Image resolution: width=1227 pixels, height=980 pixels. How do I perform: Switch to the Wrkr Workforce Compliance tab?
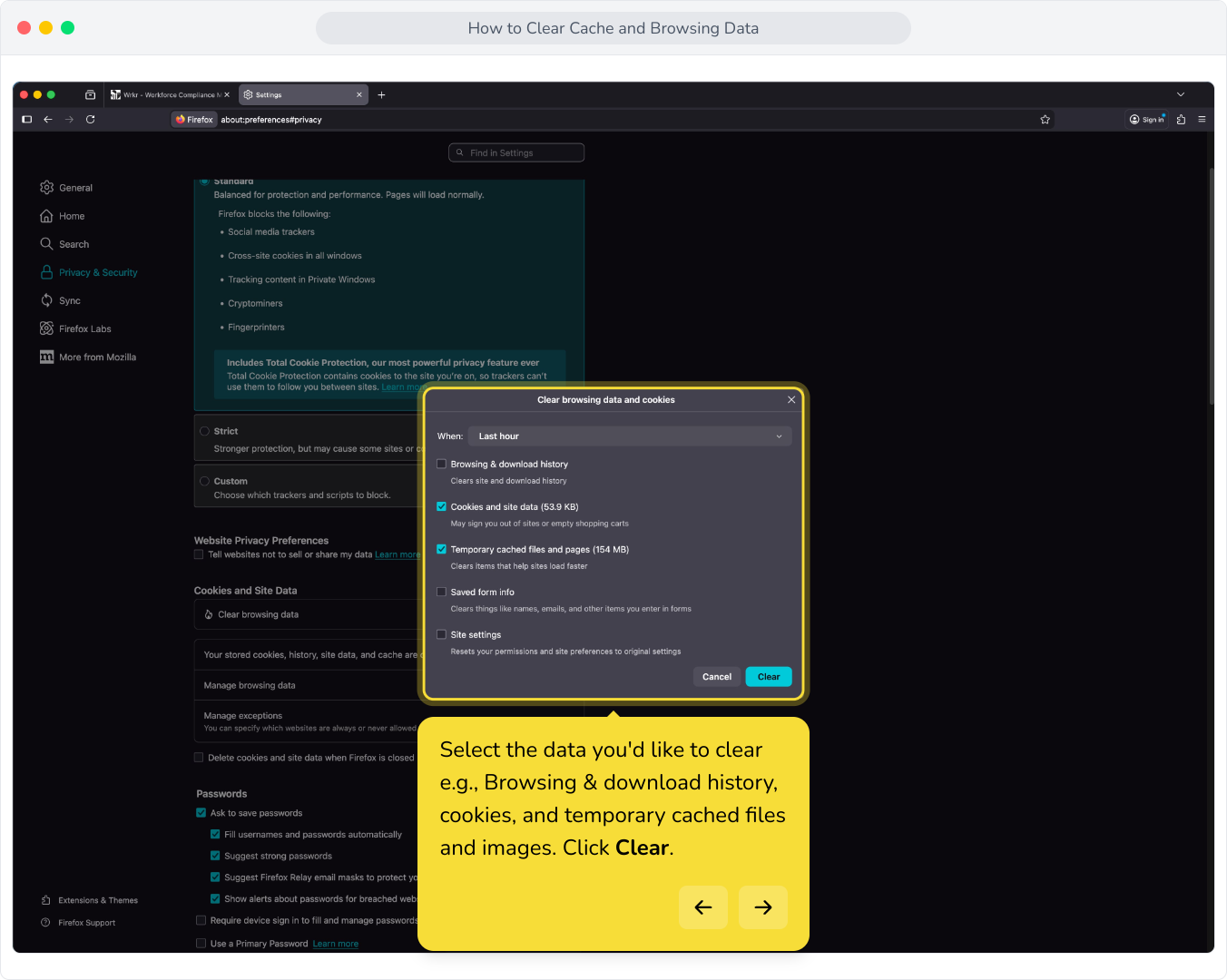[x=170, y=94]
